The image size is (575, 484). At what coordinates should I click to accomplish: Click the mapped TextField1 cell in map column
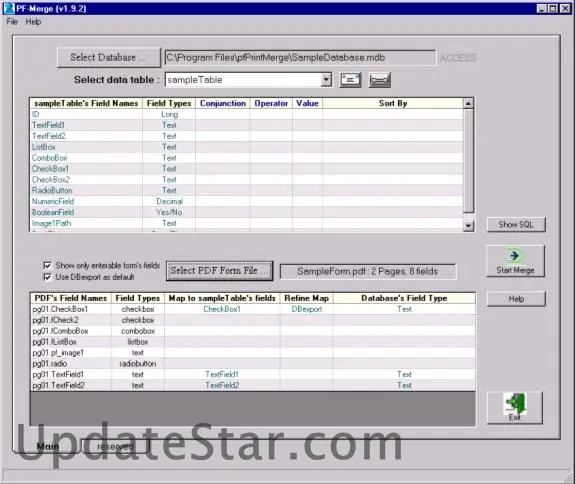pos(222,374)
